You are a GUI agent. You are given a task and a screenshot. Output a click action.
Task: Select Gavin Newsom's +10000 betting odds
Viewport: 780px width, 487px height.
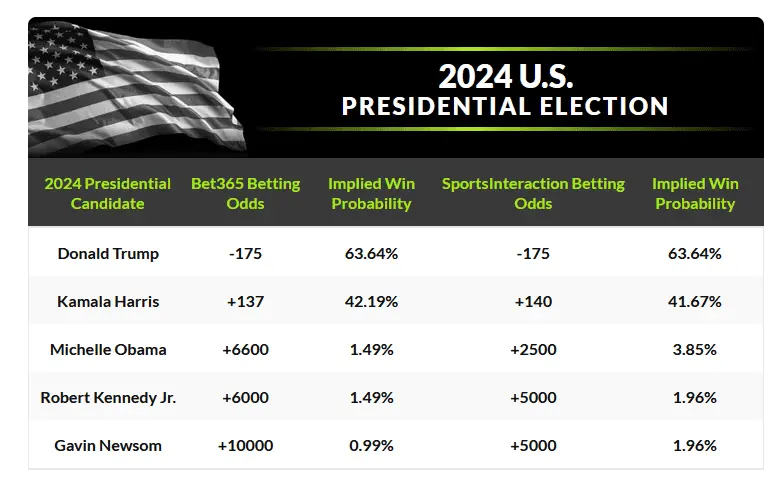click(245, 445)
